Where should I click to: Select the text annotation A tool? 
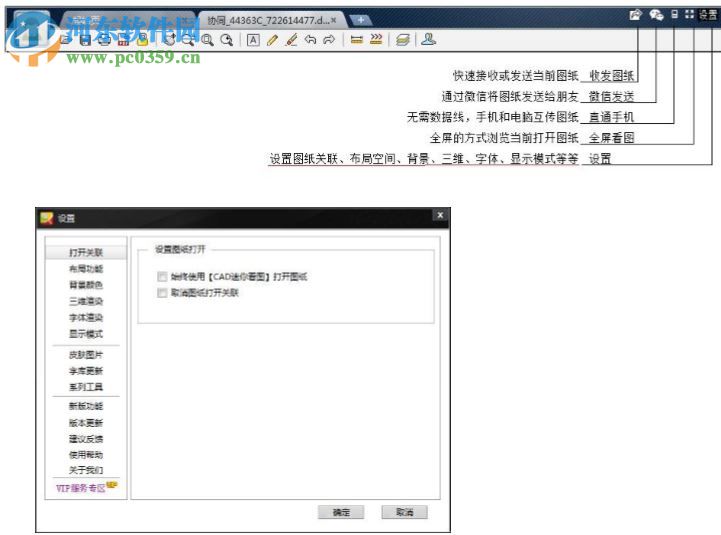(253, 40)
